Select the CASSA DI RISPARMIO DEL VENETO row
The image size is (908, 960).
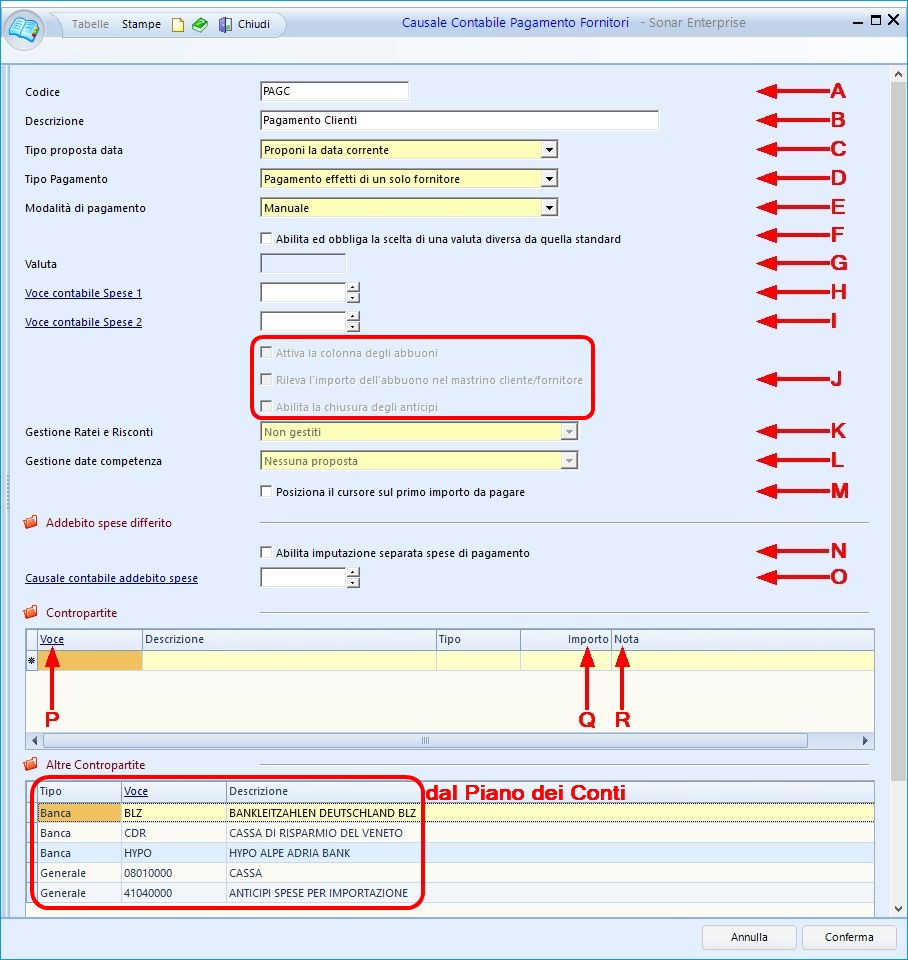click(x=315, y=833)
